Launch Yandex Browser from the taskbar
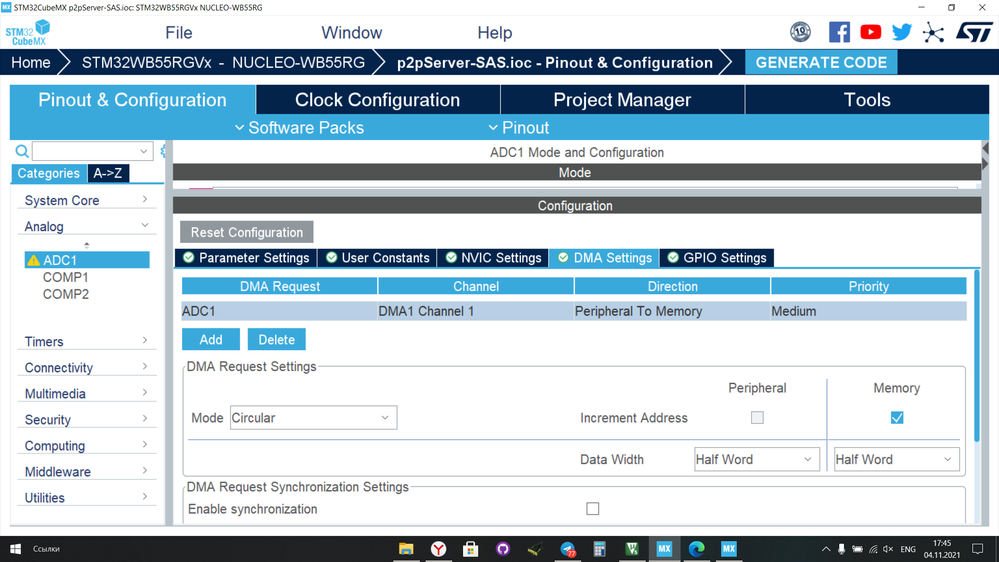999x562 pixels. pos(438,549)
